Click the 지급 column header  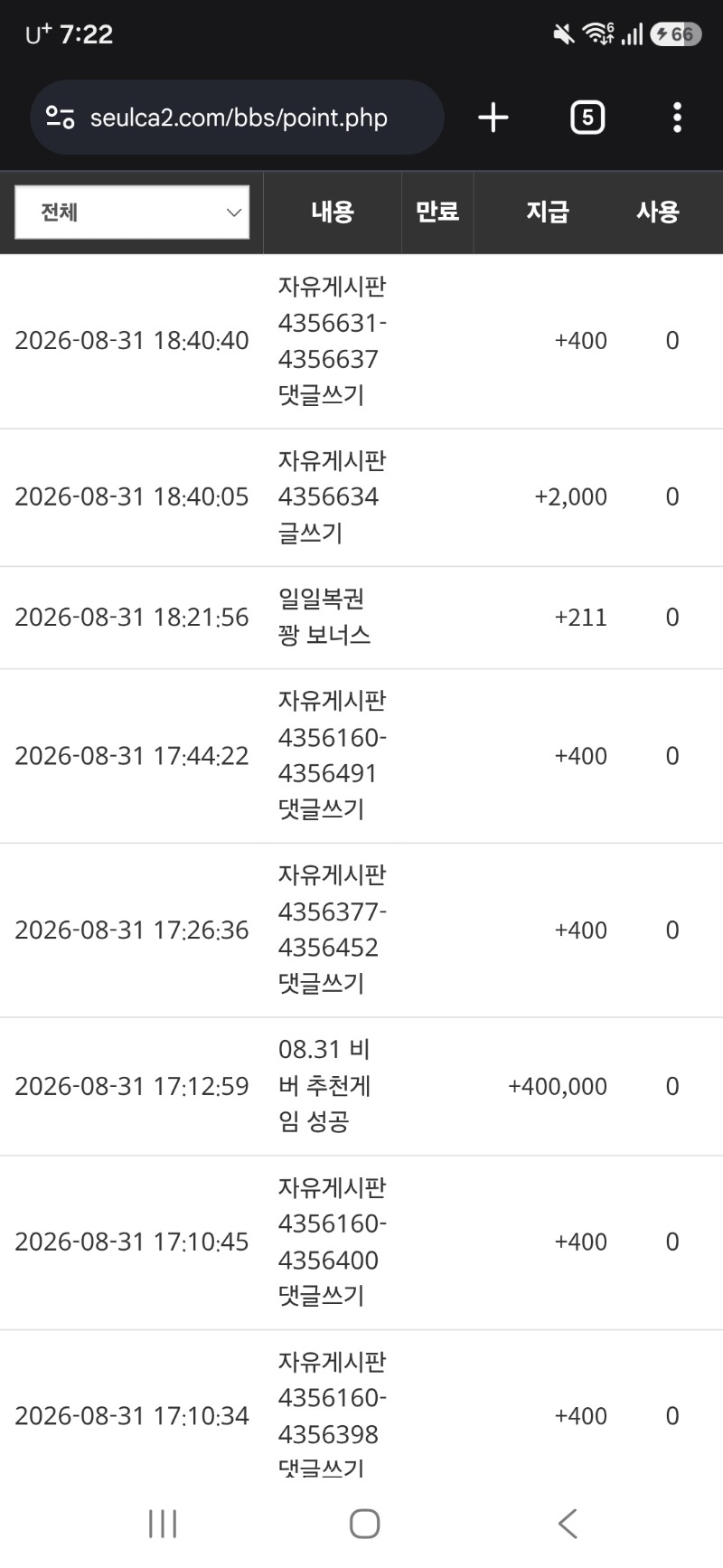(548, 212)
